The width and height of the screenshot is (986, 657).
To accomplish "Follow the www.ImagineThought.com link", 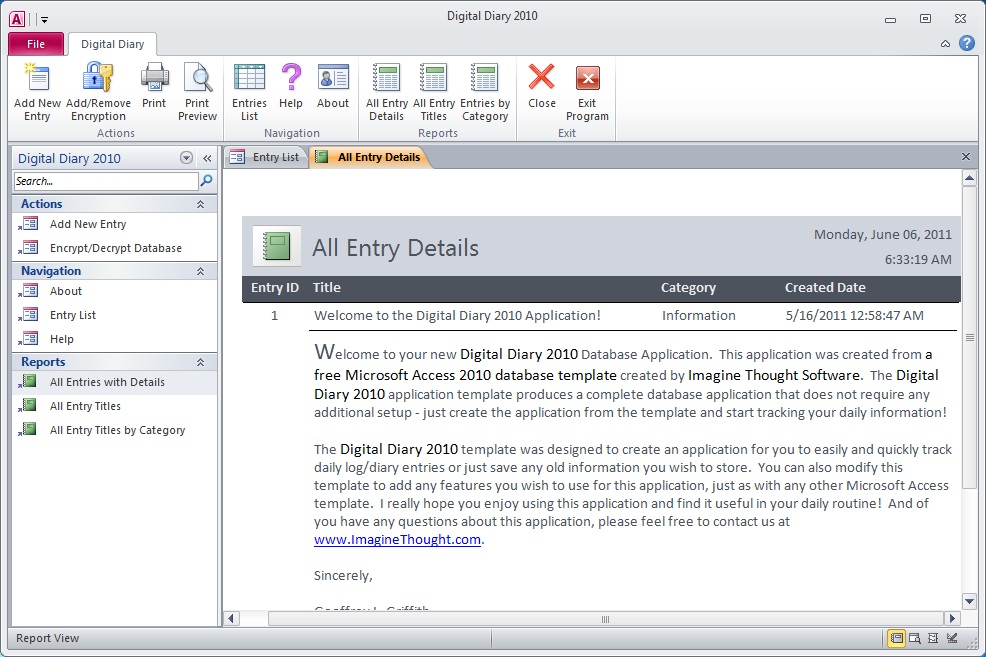I will point(397,539).
